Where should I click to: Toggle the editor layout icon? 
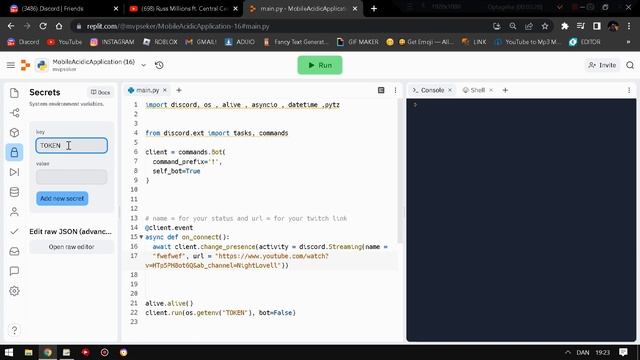(381, 90)
